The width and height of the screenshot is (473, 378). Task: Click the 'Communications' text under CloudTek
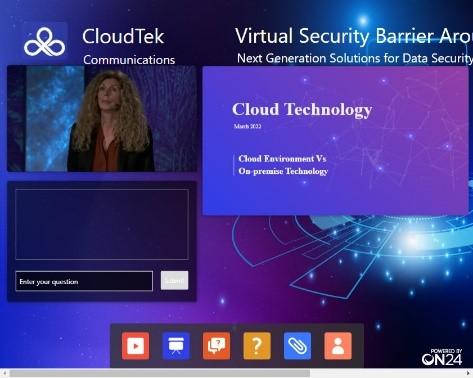pos(129,60)
